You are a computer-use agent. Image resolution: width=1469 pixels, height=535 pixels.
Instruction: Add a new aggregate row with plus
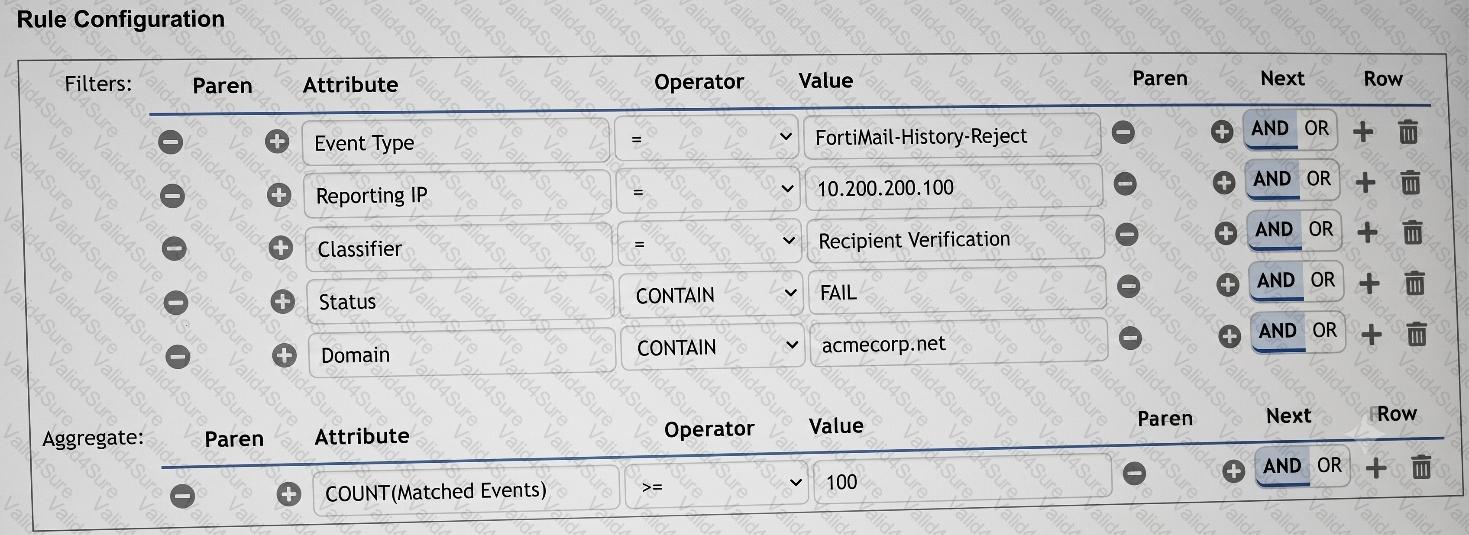(1375, 467)
